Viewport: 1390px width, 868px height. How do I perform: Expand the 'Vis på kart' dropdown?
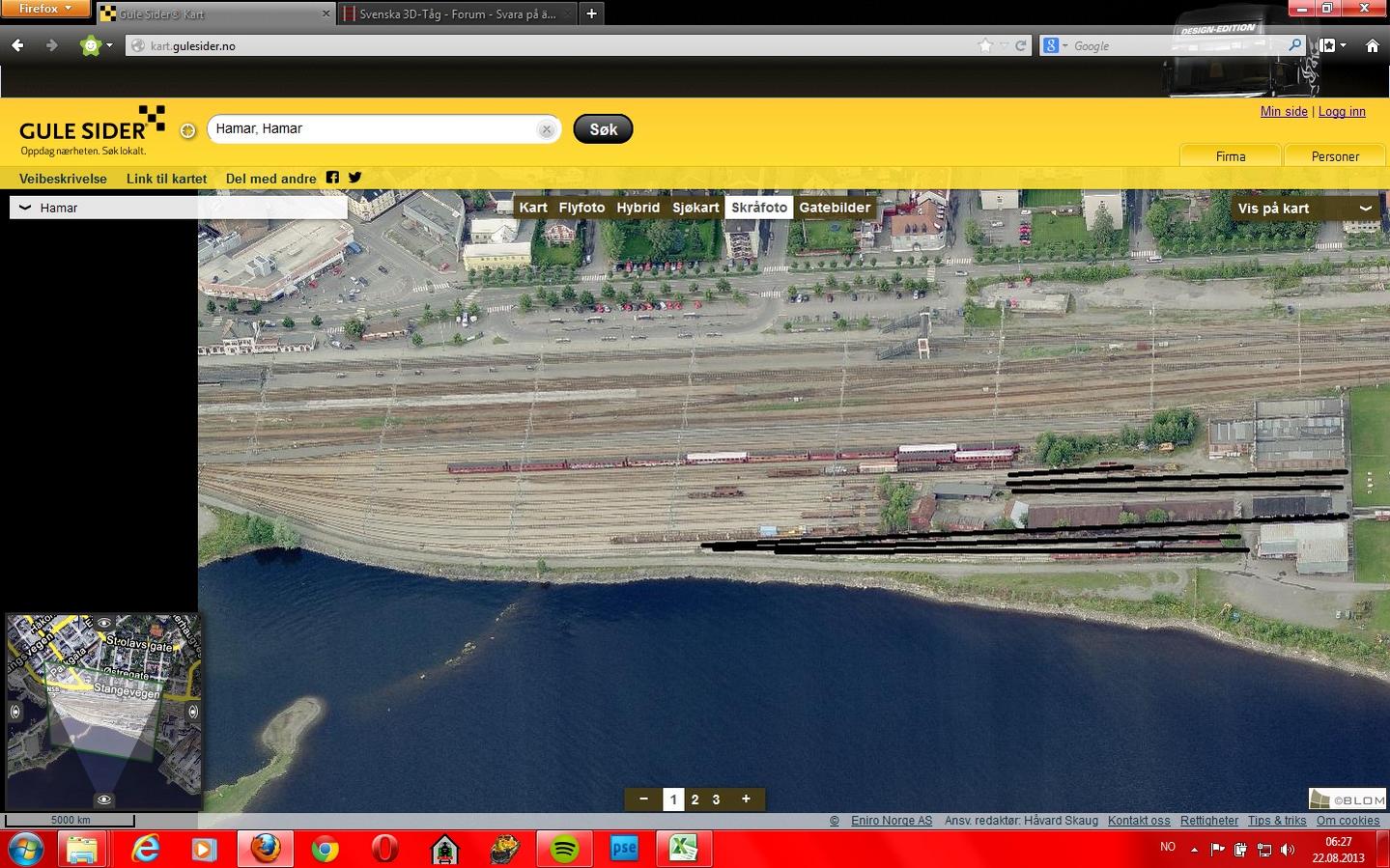pos(1365,209)
